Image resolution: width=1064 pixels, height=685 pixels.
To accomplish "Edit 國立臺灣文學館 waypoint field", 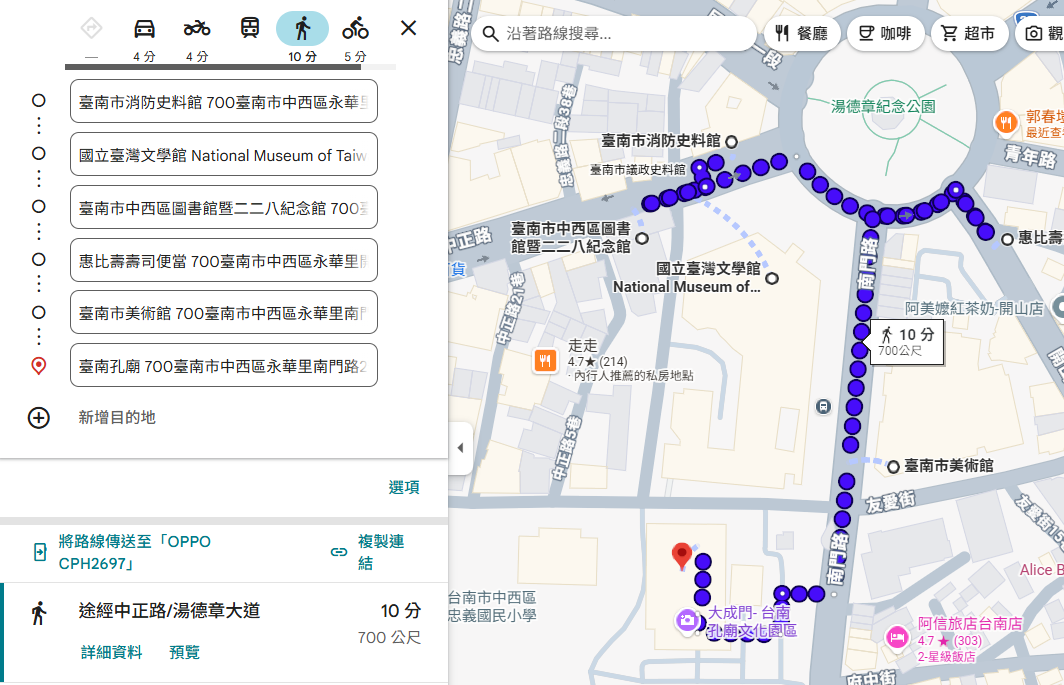I will tap(223, 155).
